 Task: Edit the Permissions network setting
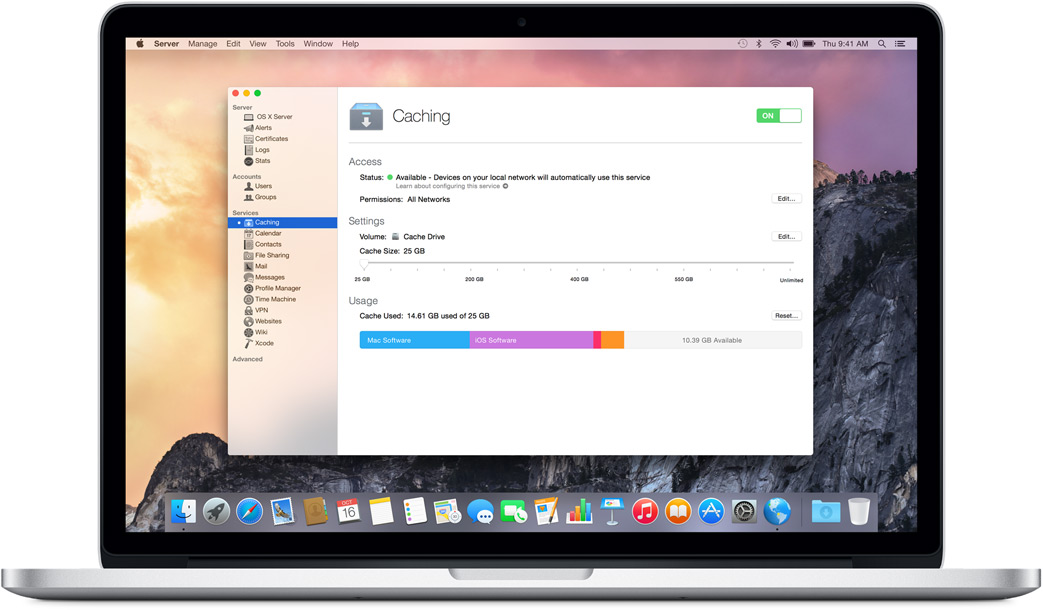pyautogui.click(x=786, y=199)
